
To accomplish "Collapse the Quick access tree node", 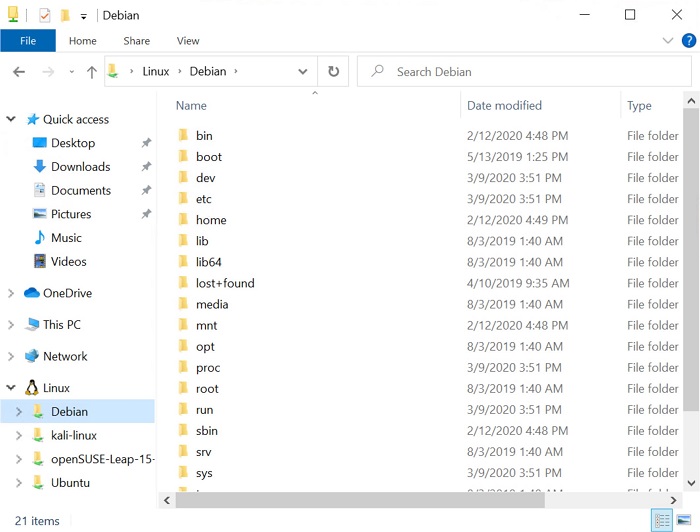I will [x=11, y=119].
